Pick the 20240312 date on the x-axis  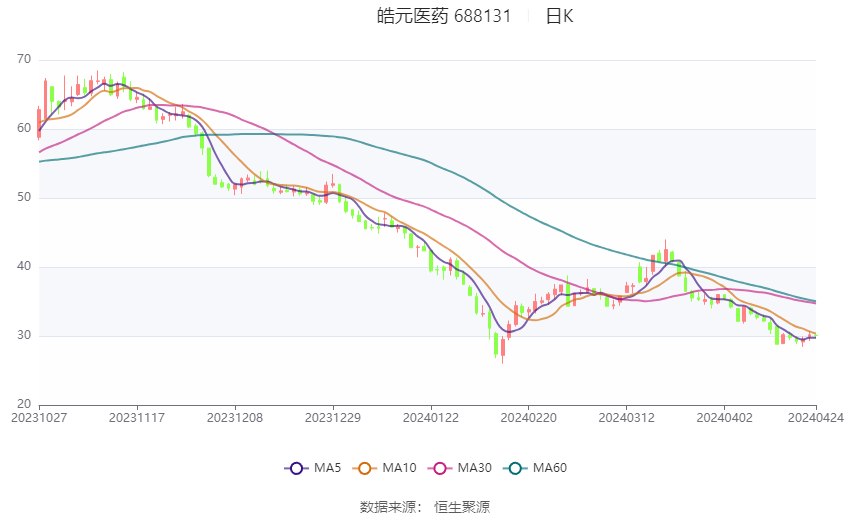click(625, 417)
